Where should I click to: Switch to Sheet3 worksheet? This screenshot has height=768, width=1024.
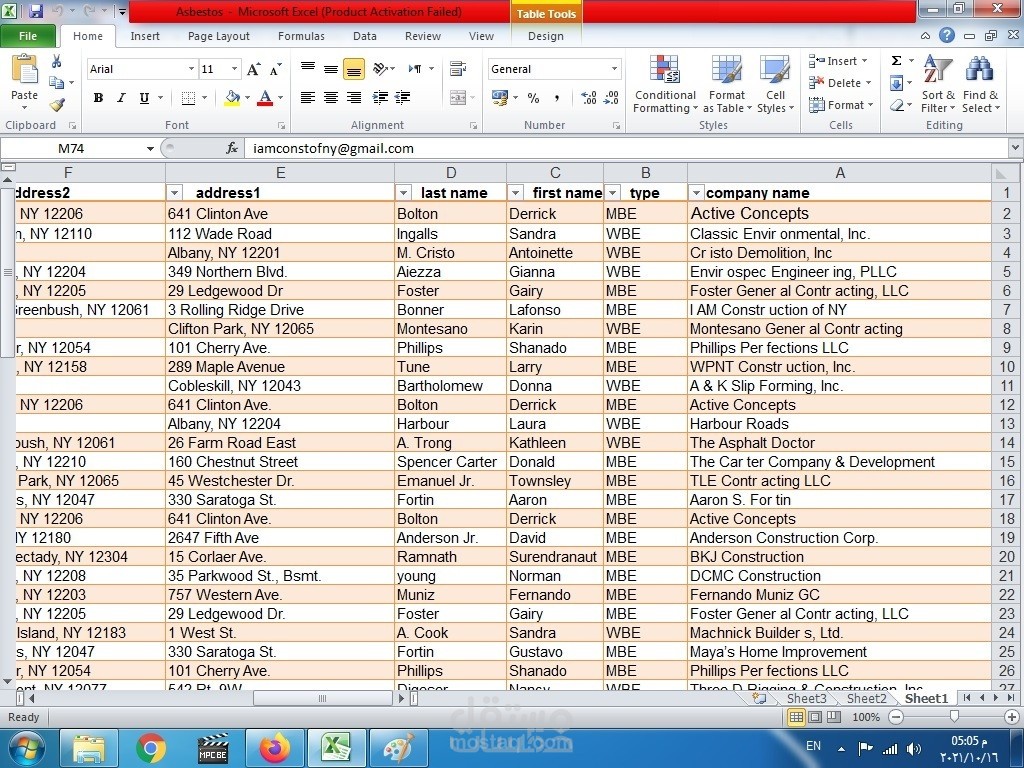pyautogui.click(x=807, y=698)
